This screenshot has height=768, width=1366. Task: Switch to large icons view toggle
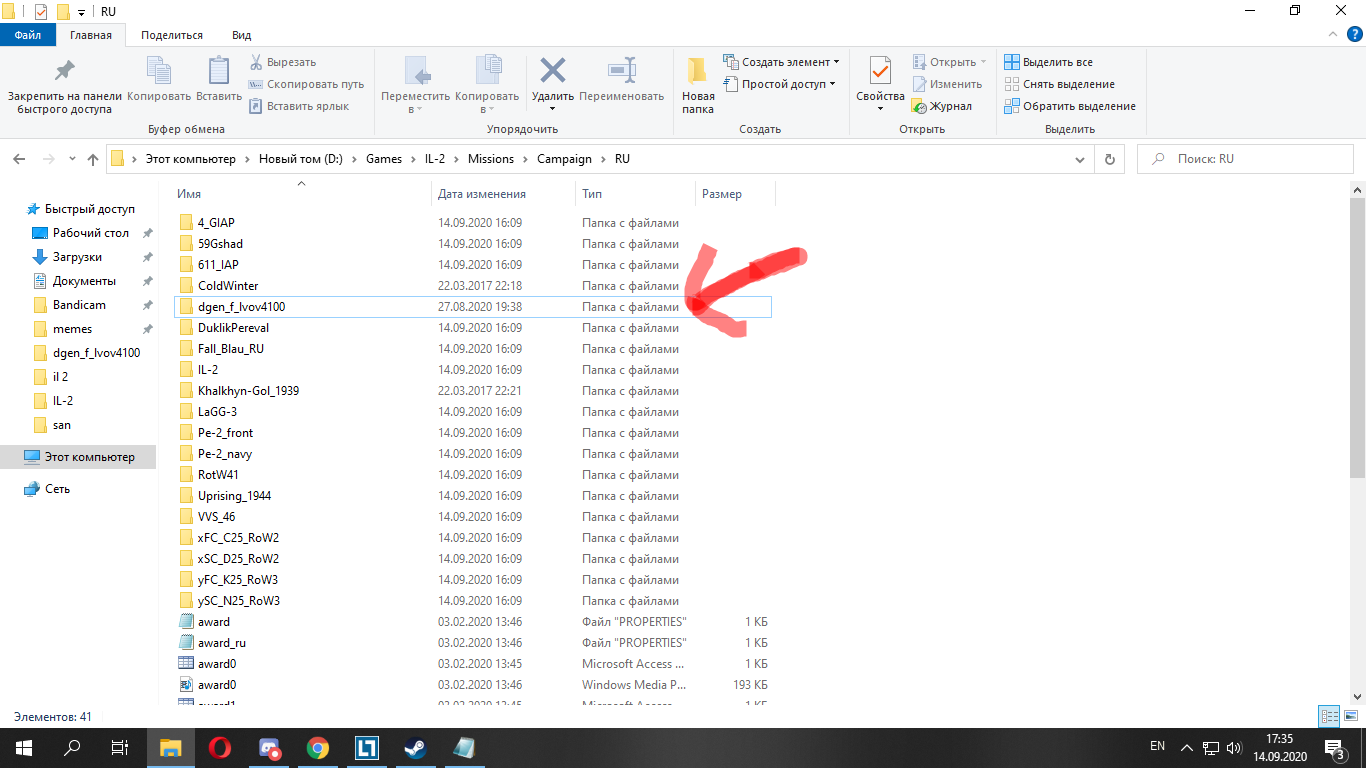(1350, 716)
